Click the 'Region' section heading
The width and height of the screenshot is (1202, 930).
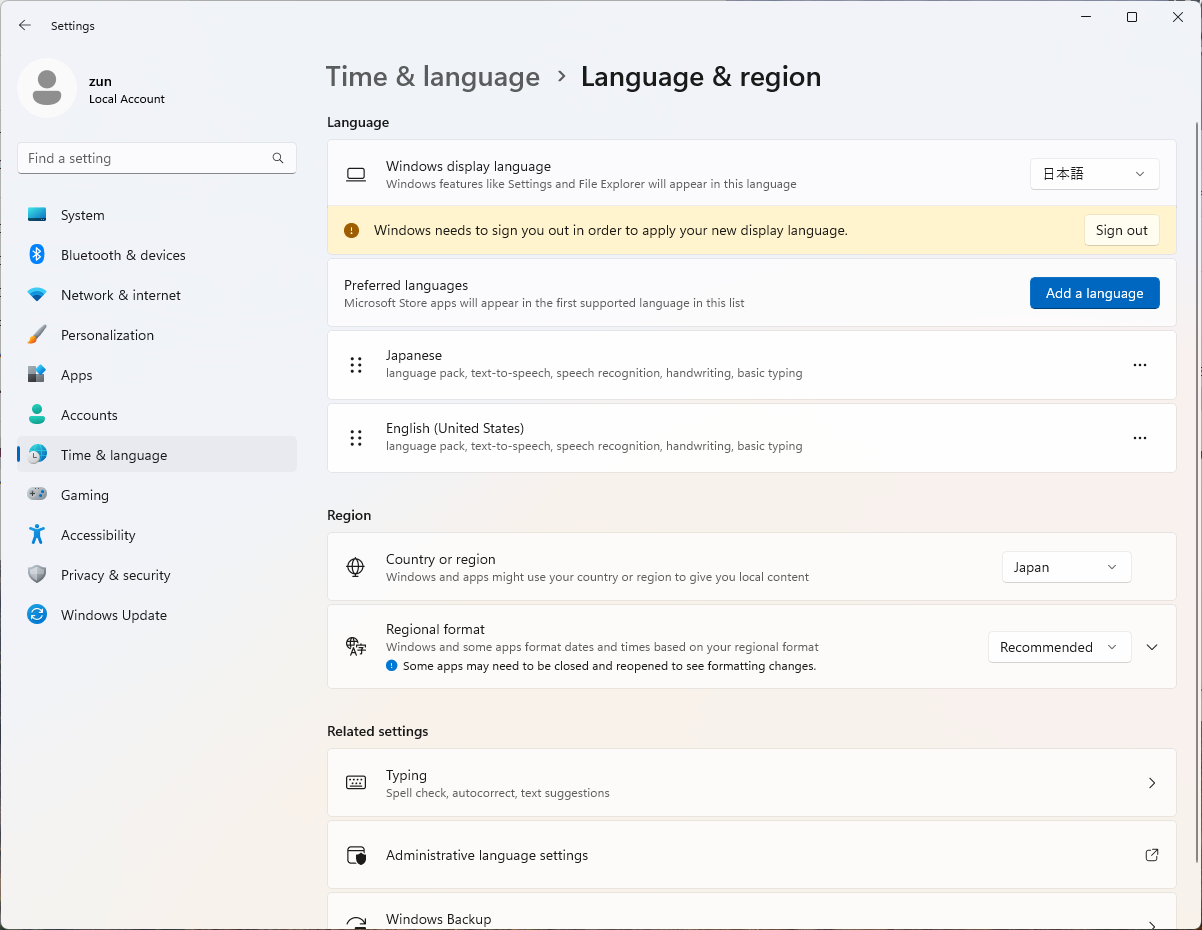[x=349, y=515]
